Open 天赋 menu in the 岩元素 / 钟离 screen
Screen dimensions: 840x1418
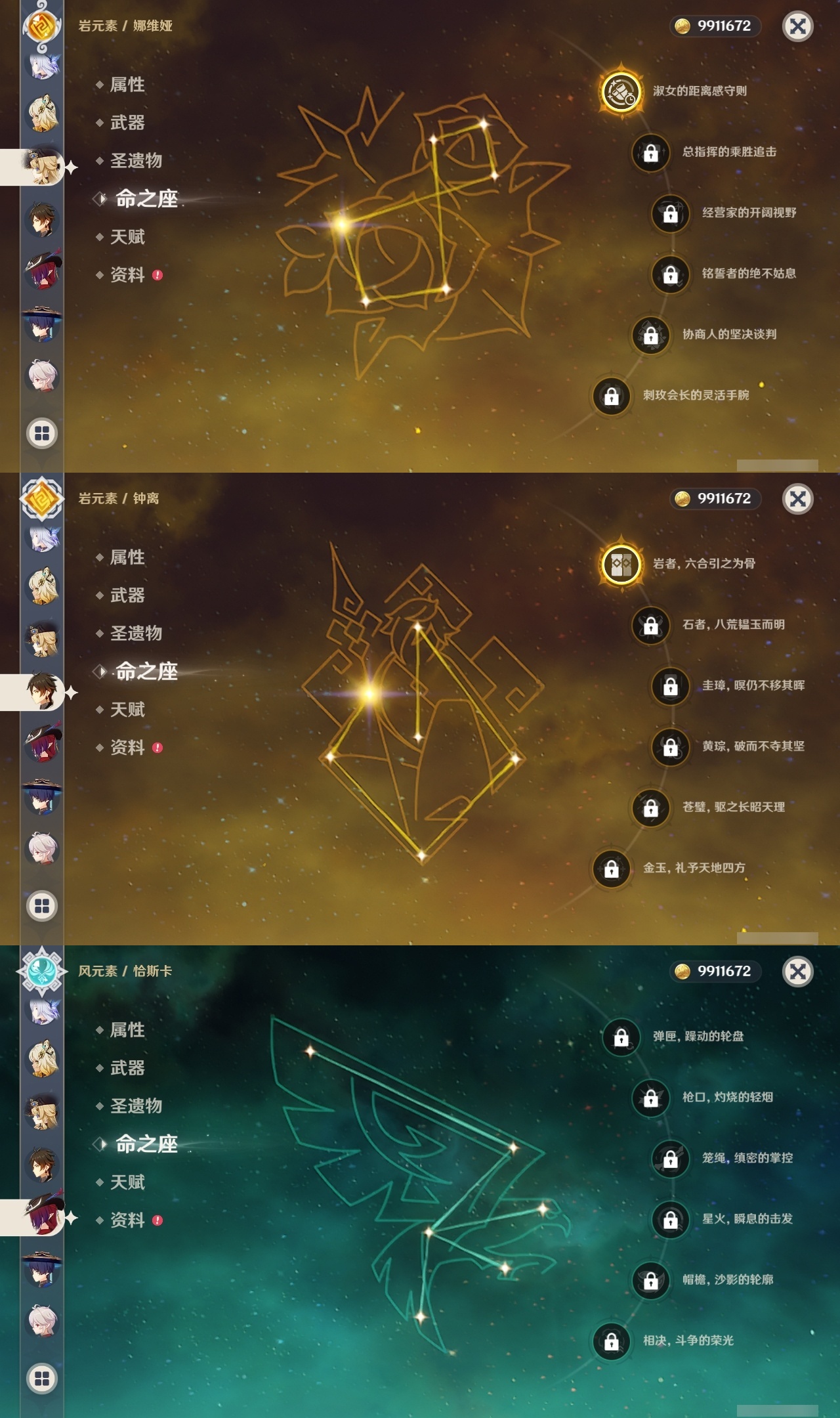[127, 710]
